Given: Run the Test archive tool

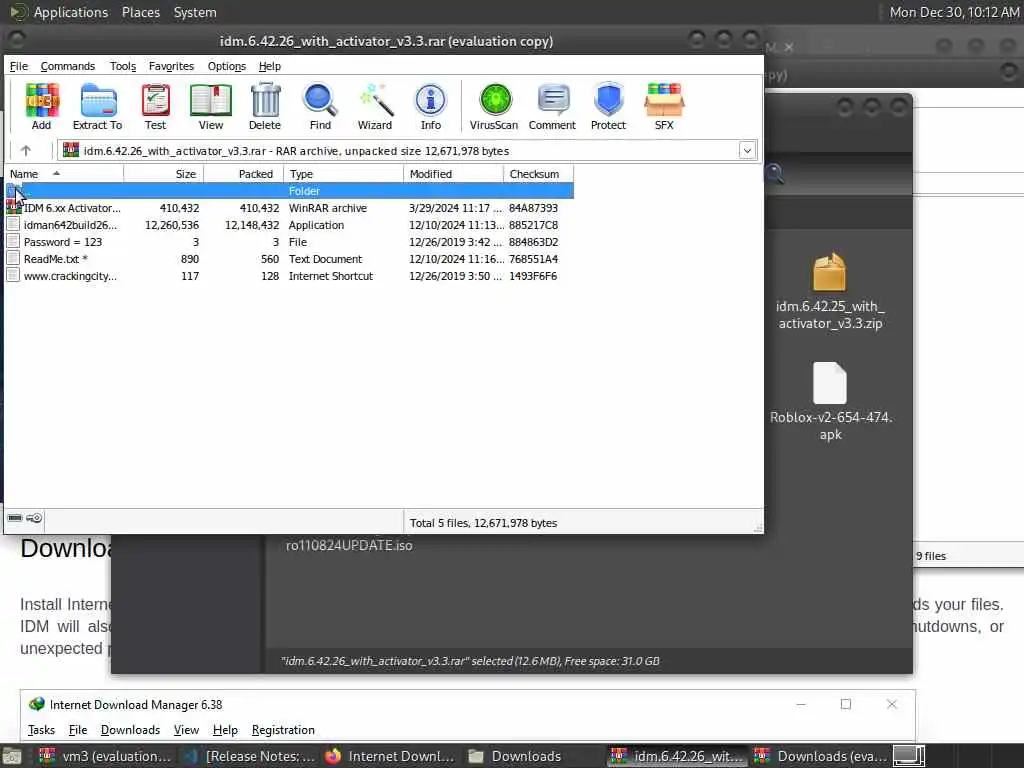Looking at the screenshot, I should [155, 106].
